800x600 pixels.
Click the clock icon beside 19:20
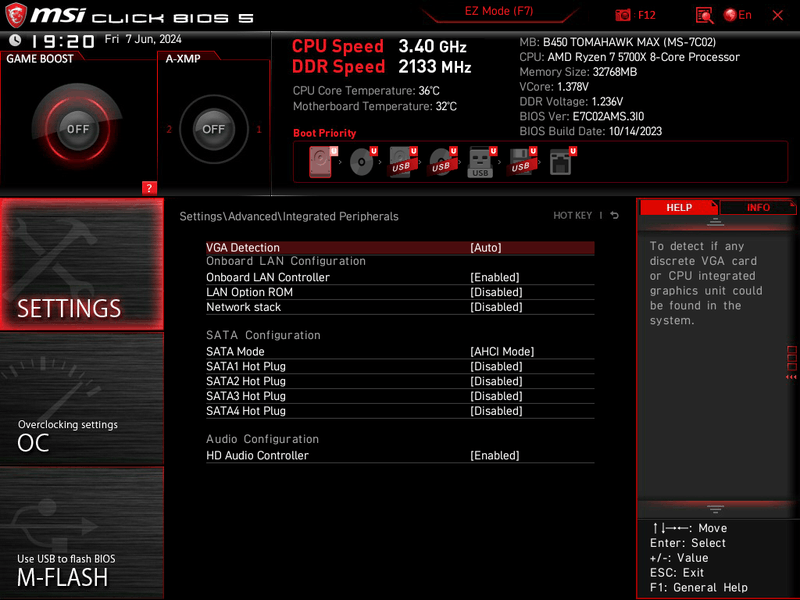(x=15, y=40)
